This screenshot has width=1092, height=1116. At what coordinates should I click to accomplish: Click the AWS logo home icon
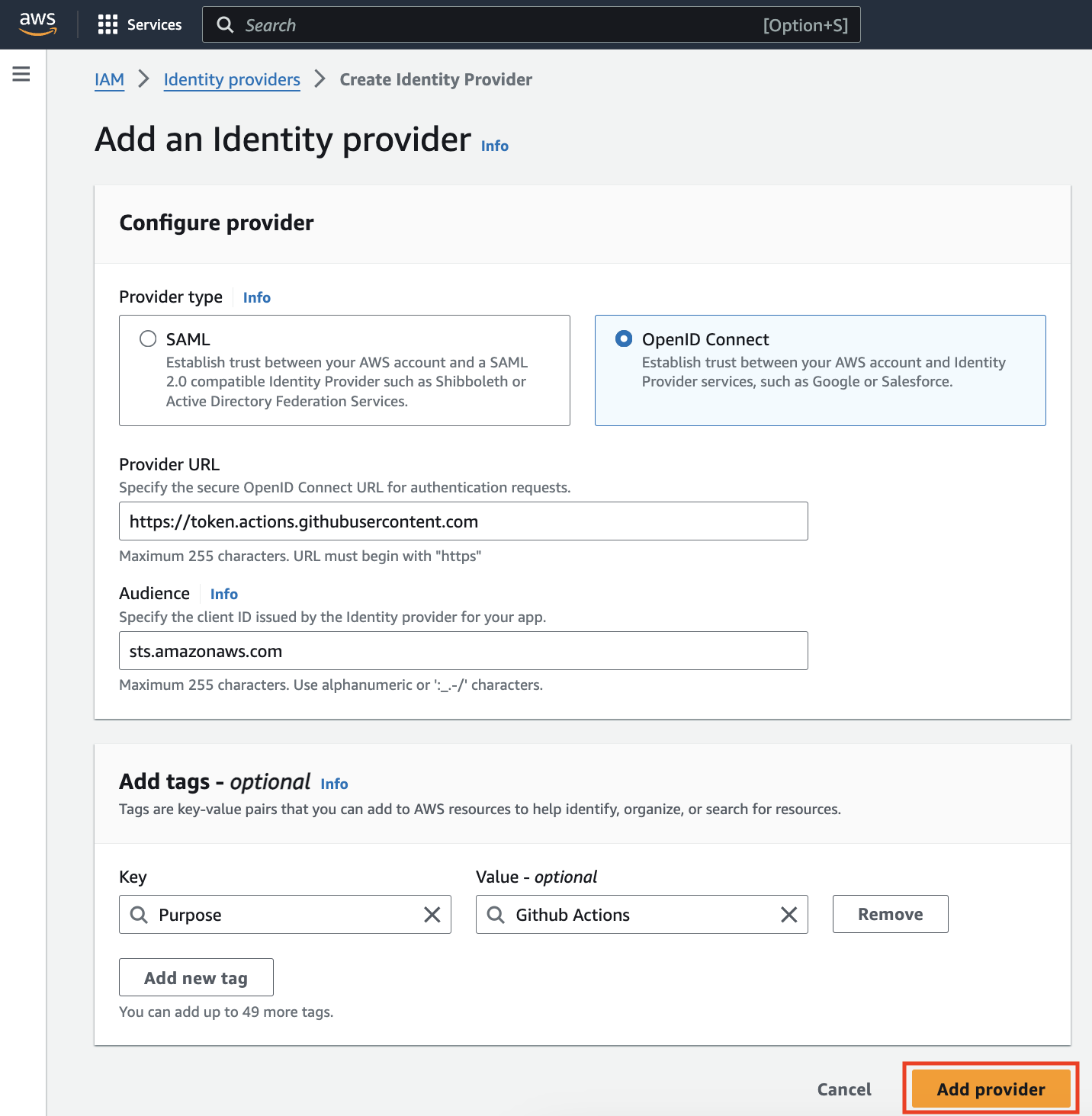pyautogui.click(x=37, y=24)
